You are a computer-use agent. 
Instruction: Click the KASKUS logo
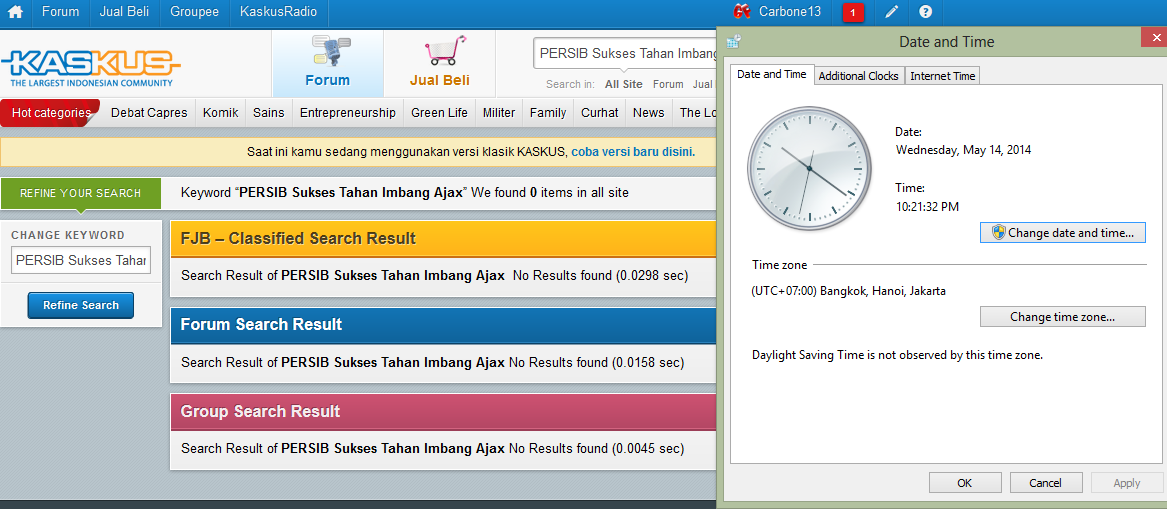point(91,65)
